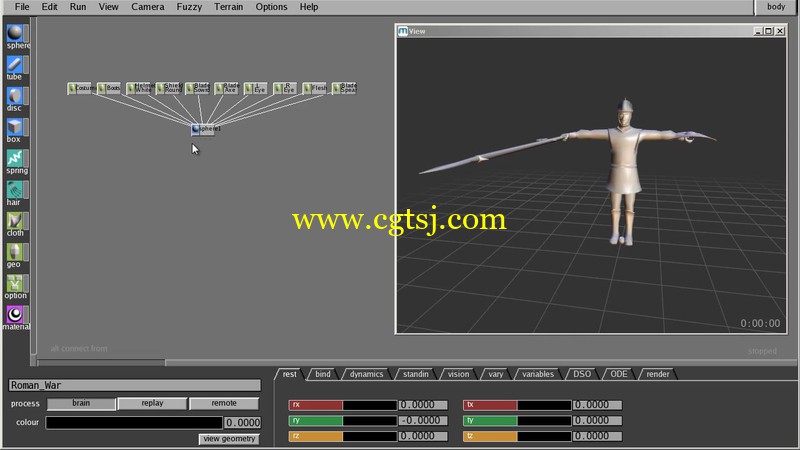Click the brain process button
This screenshot has width=800, height=450.
(x=81, y=404)
